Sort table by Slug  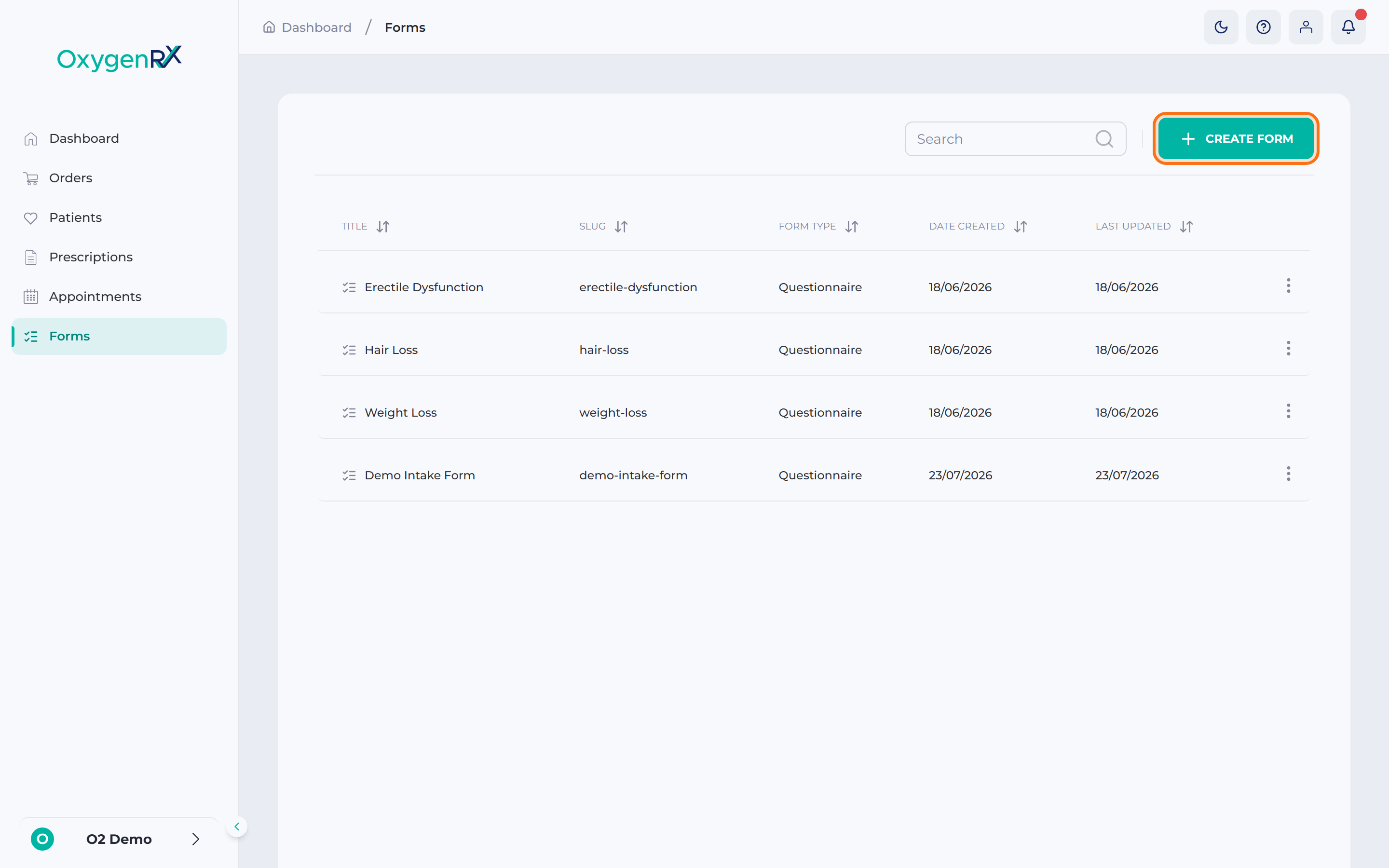pos(621,227)
